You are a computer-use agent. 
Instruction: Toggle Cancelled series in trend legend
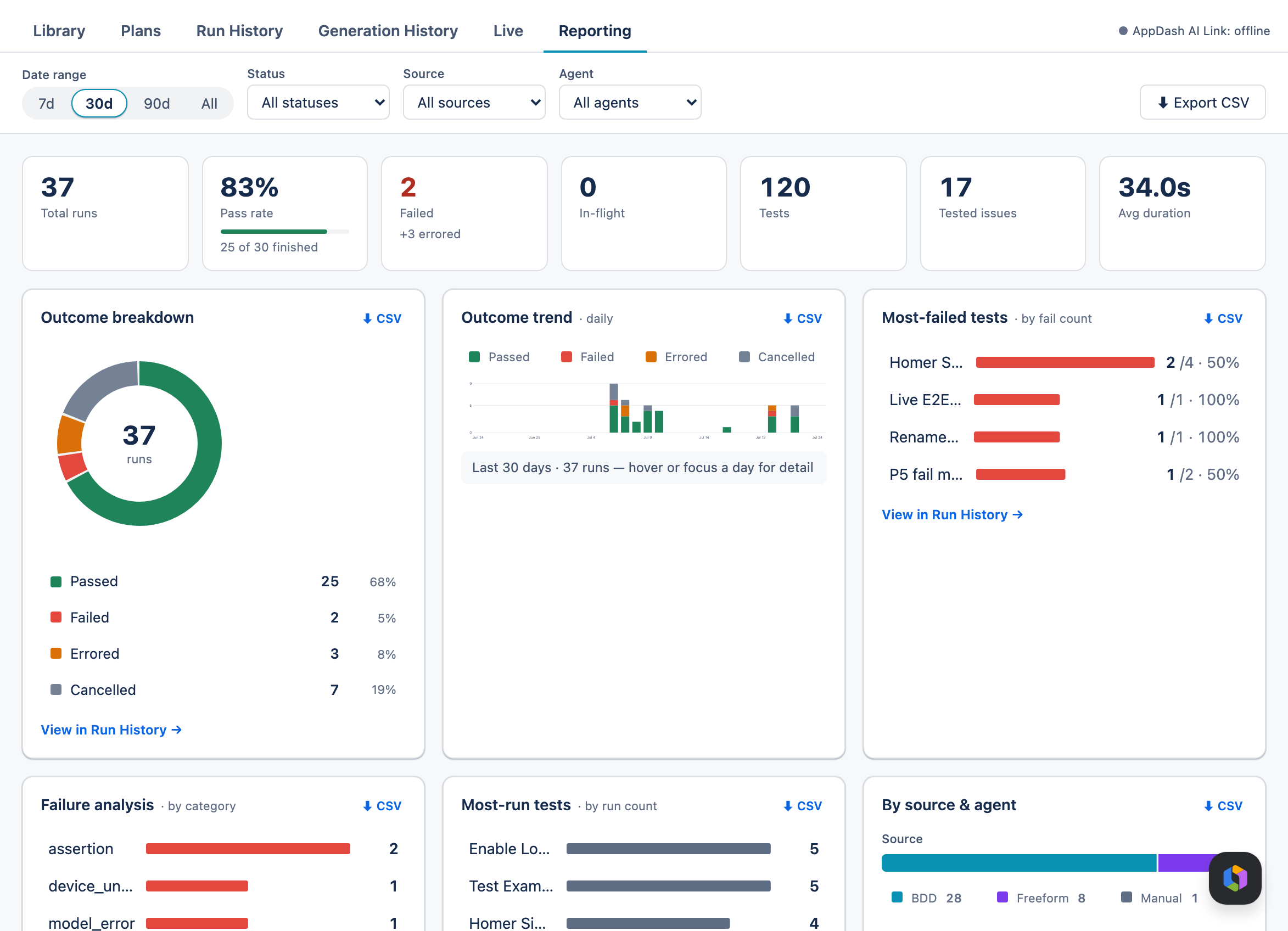click(776, 356)
